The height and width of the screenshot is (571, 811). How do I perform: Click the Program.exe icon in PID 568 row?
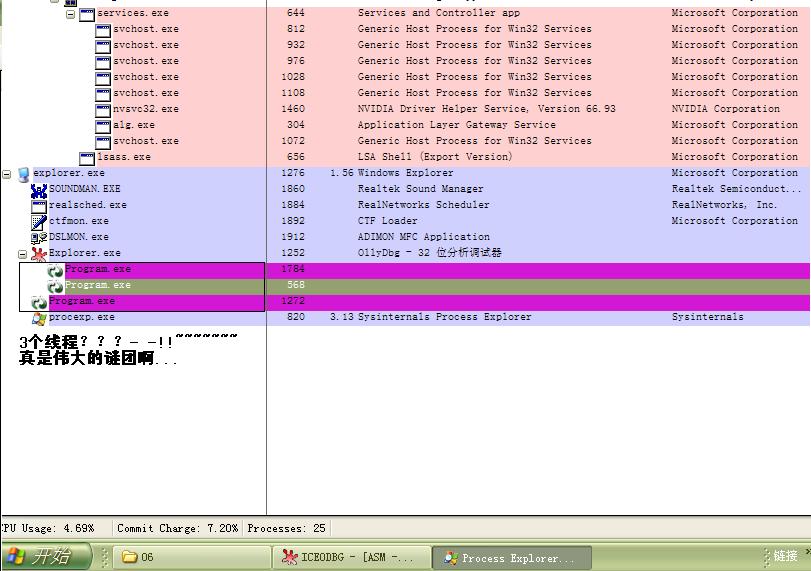[55, 286]
